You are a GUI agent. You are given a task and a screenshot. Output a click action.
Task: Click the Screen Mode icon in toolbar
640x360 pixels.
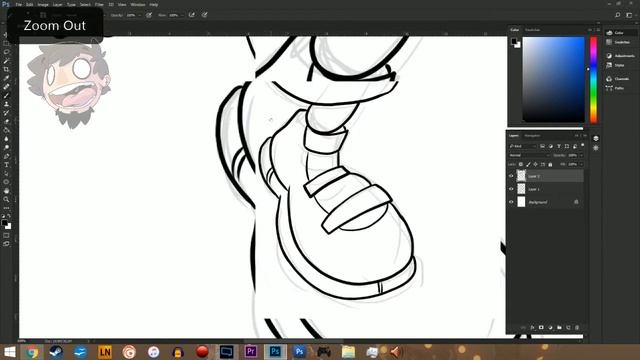pyautogui.click(x=7, y=244)
